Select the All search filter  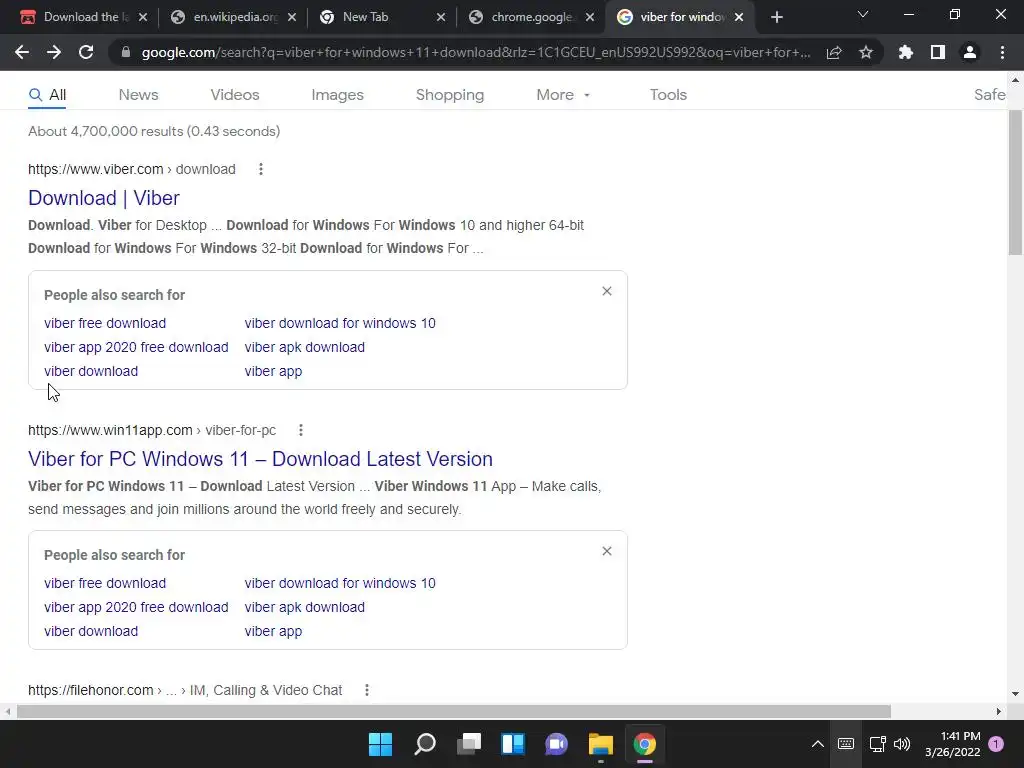click(x=48, y=95)
